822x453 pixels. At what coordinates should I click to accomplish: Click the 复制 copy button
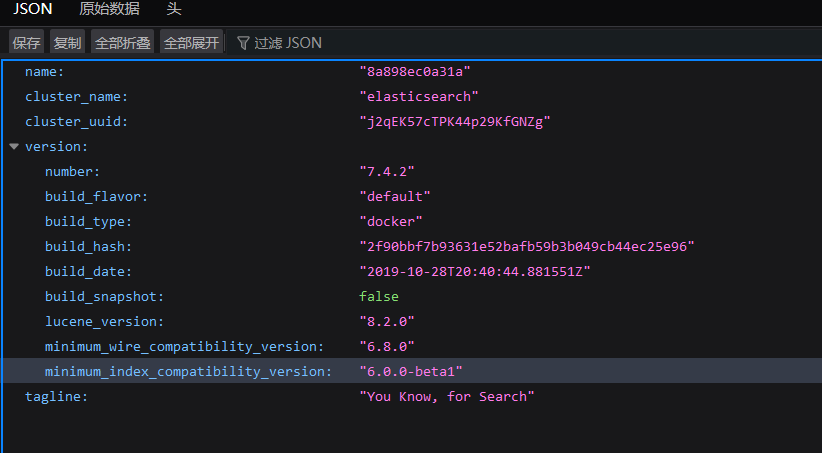tap(67, 42)
